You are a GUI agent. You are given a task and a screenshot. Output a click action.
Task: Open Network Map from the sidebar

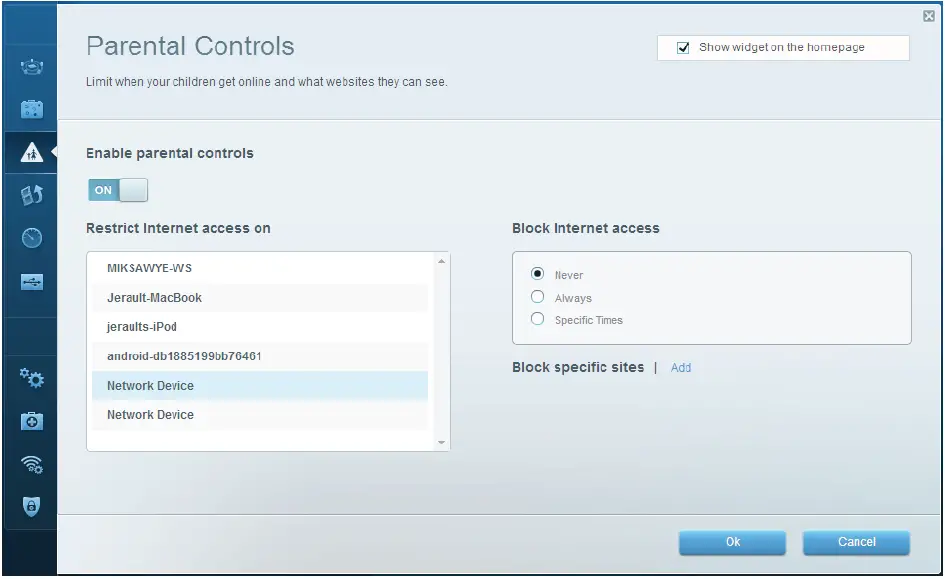click(31, 66)
